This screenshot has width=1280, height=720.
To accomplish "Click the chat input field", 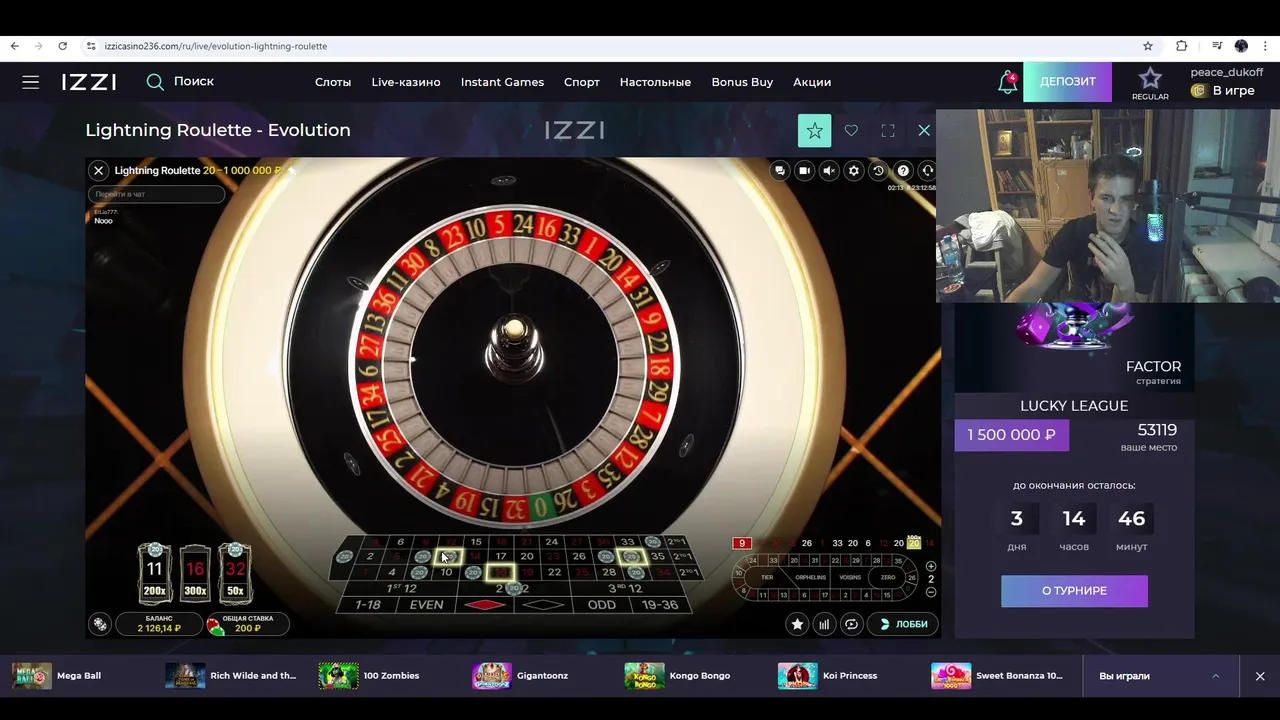I will click(x=156, y=194).
